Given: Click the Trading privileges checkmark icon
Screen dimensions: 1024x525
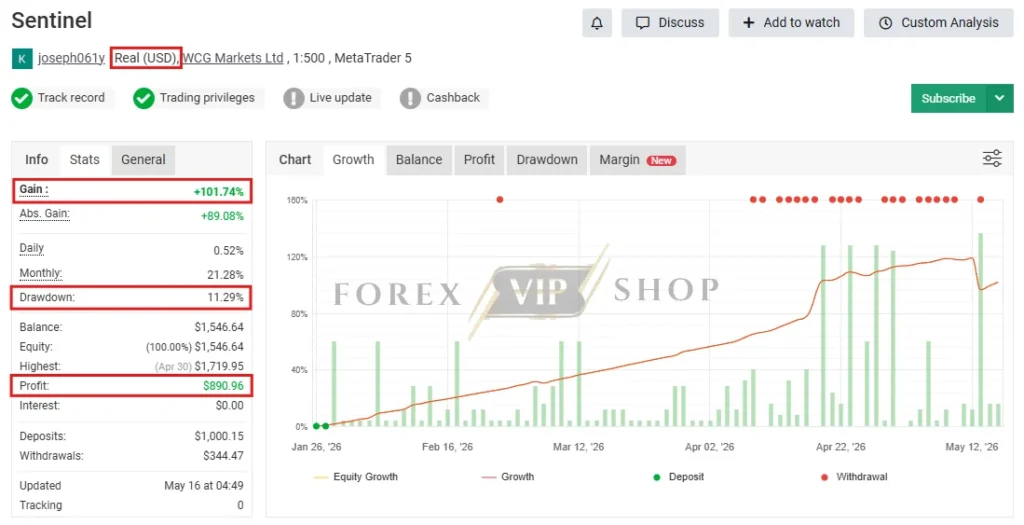Looking at the screenshot, I should tap(144, 98).
